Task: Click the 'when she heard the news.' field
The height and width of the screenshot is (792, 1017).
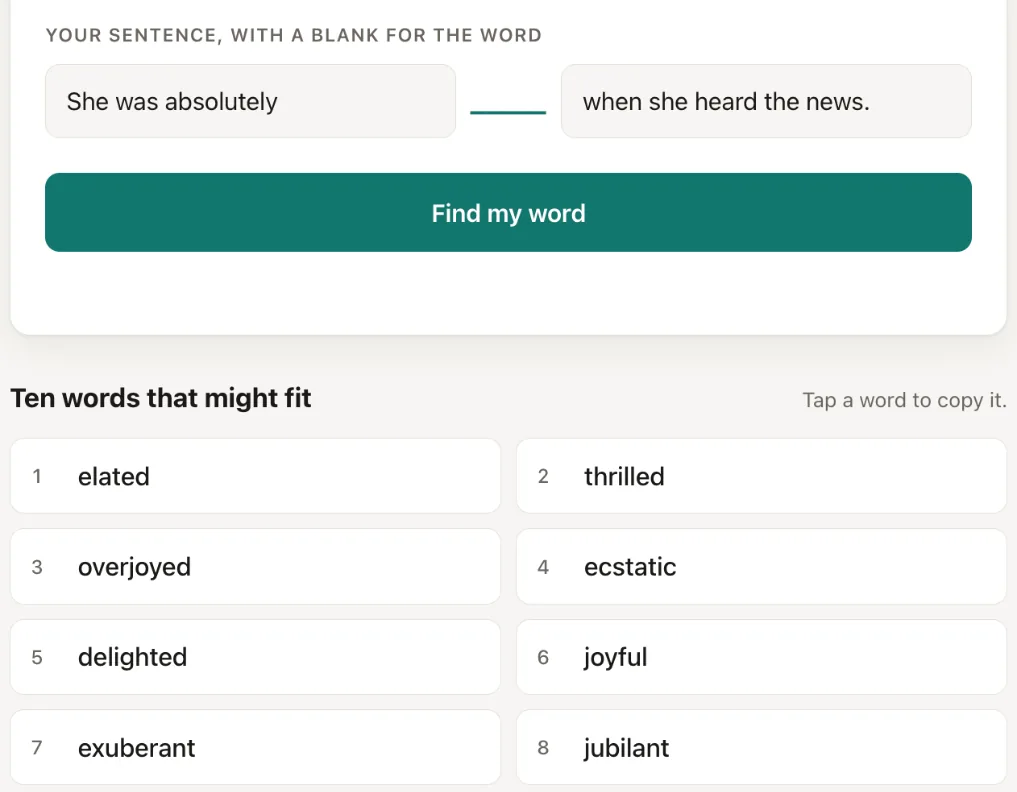Action: pyautogui.click(x=766, y=101)
